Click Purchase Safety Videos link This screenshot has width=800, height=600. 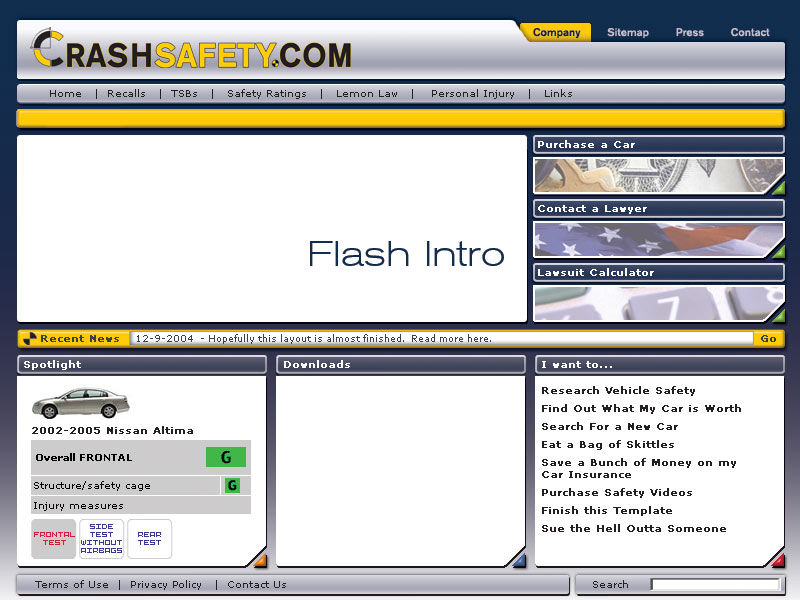(x=617, y=492)
